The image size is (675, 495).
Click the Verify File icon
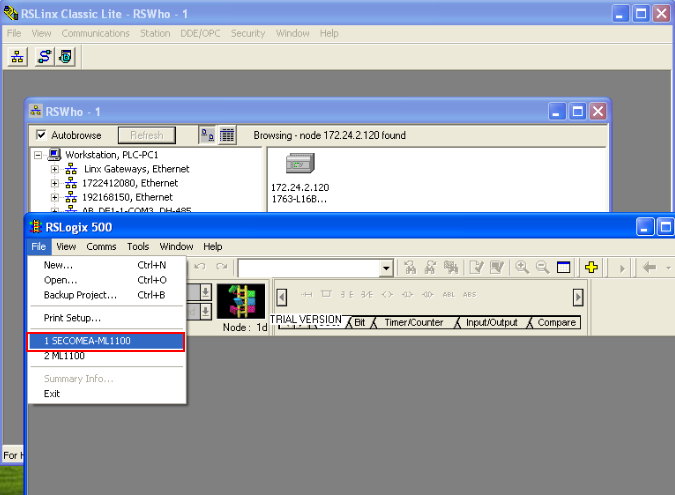point(477,267)
